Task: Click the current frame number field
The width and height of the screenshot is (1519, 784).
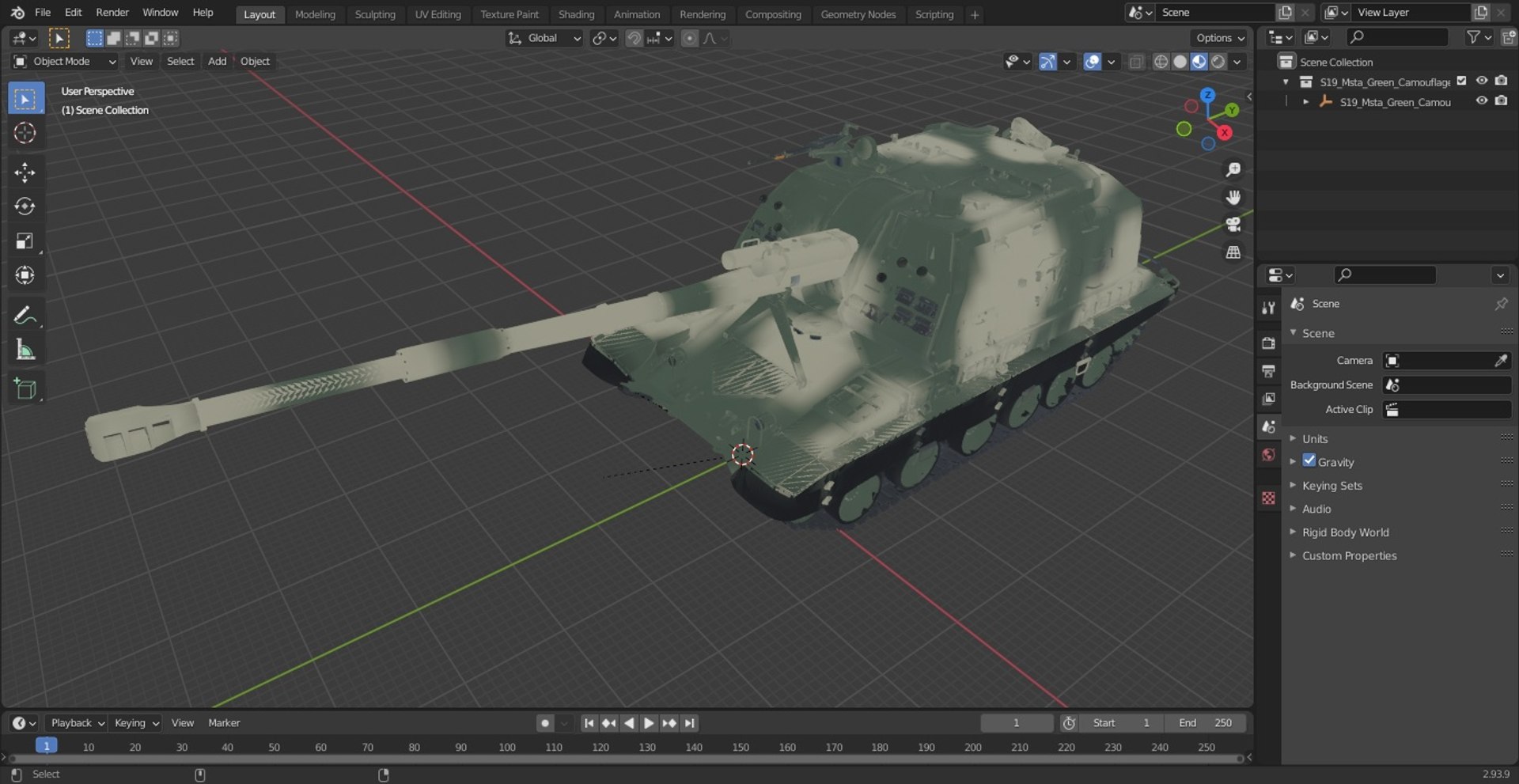Action: (1017, 723)
